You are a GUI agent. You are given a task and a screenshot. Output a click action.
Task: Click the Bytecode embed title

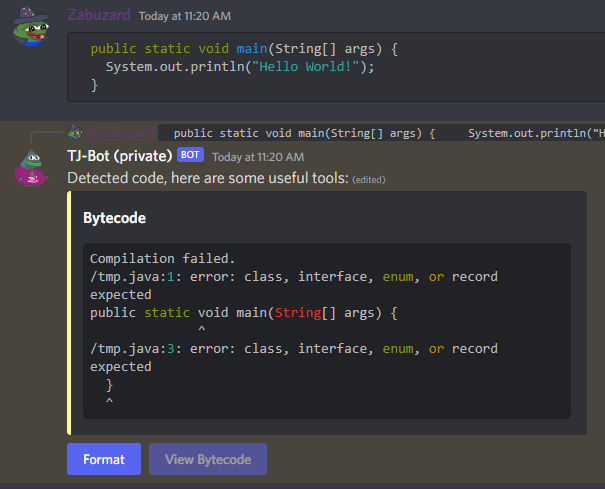click(115, 218)
